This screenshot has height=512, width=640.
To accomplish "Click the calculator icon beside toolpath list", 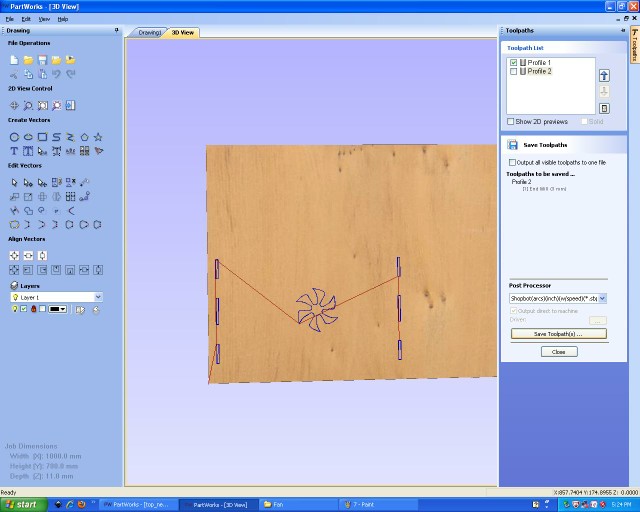I will point(604,108).
